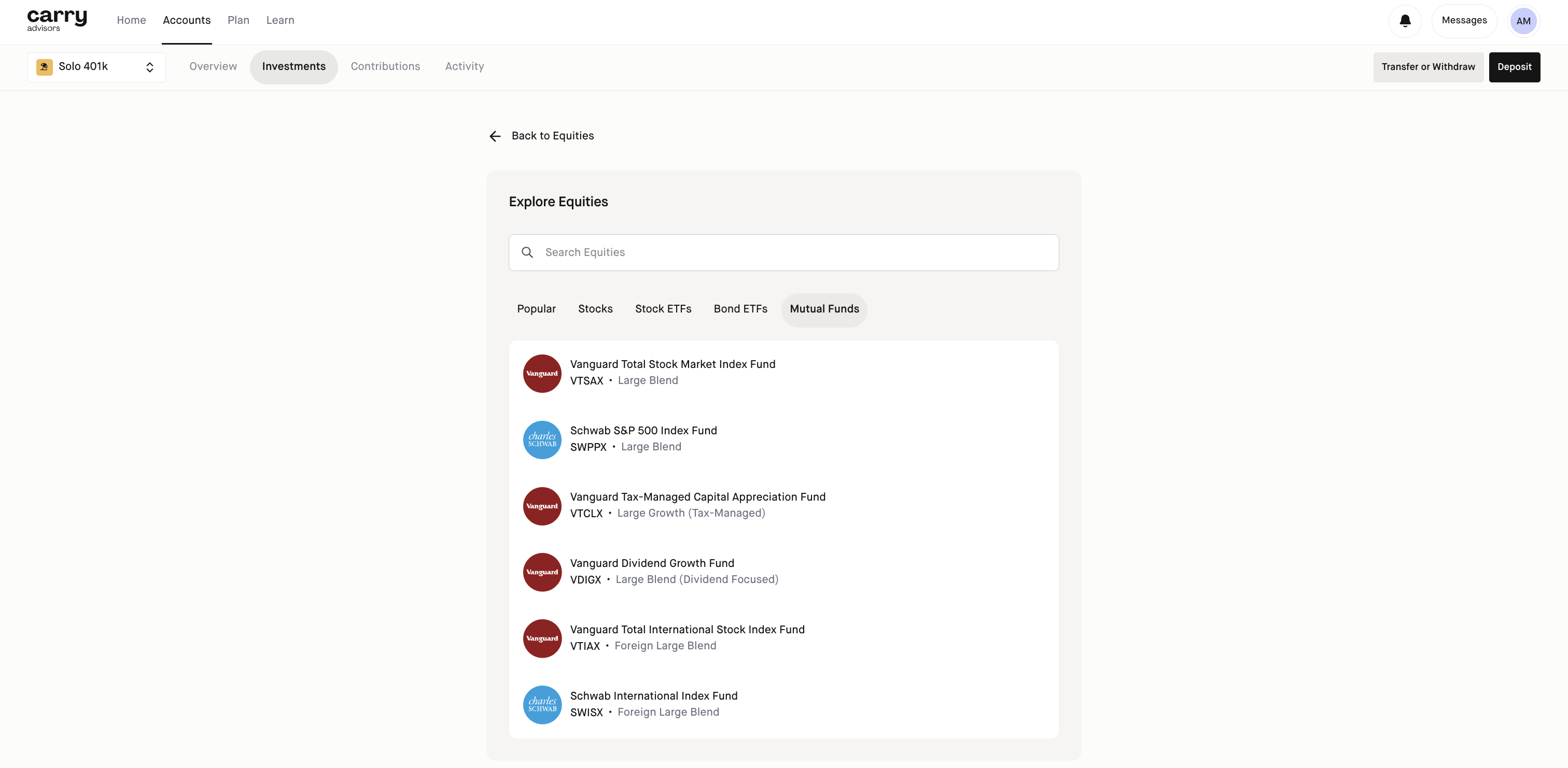Open Vanguard Tax-Managed Capital Appreciation Fund
The image size is (1568, 768).
point(783,506)
